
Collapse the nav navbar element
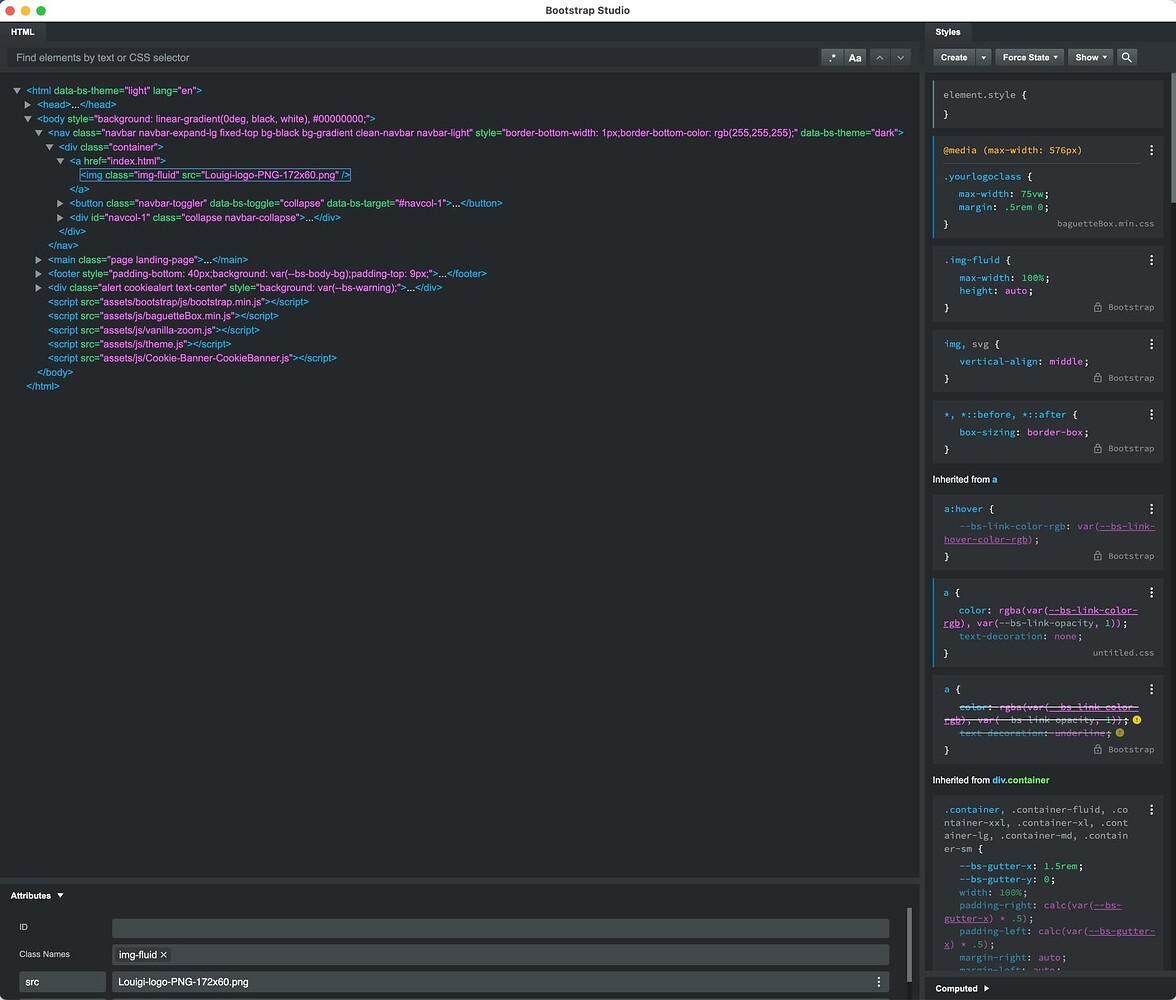tap(38, 133)
